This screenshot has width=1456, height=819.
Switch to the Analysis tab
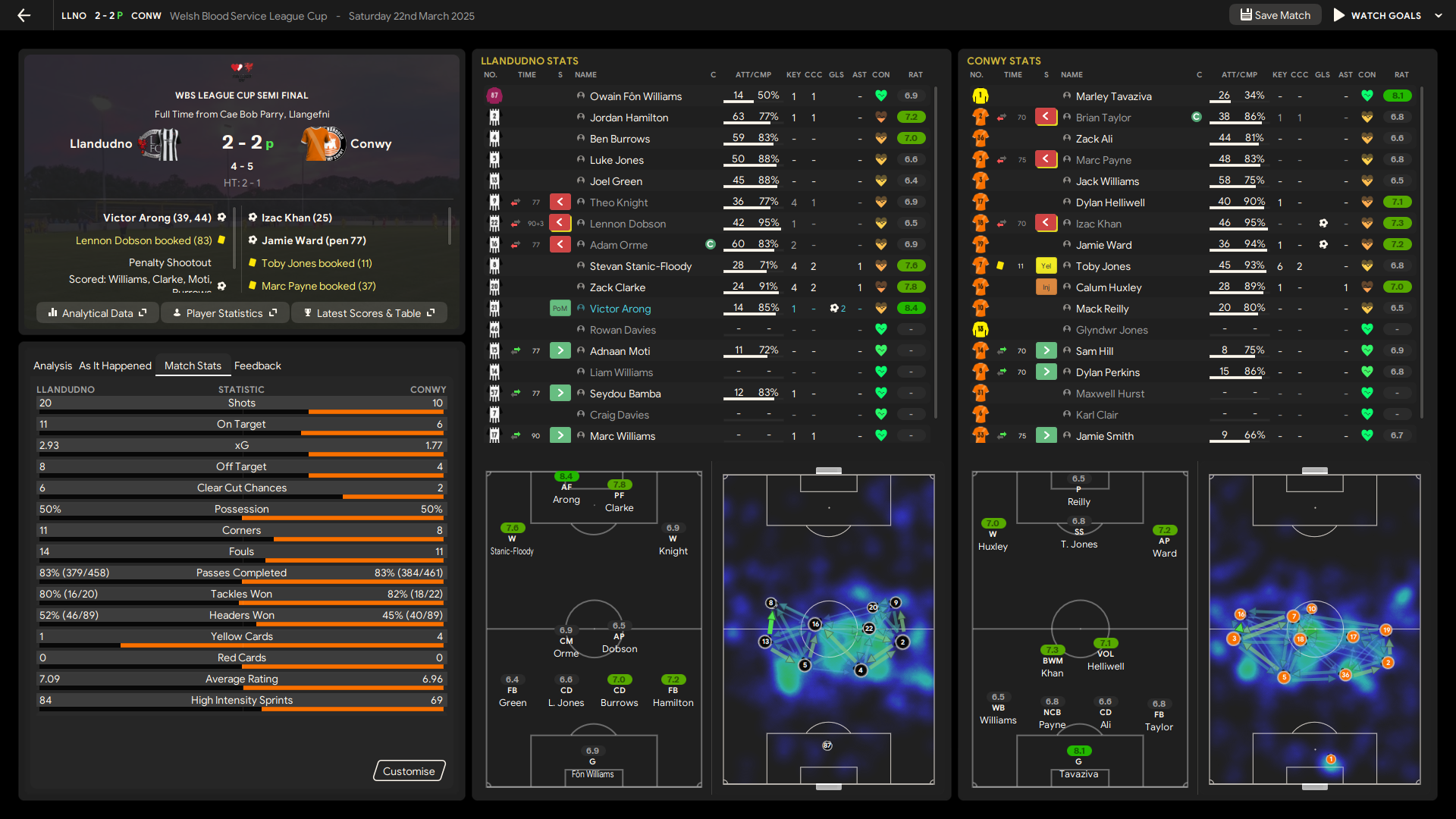click(x=52, y=366)
